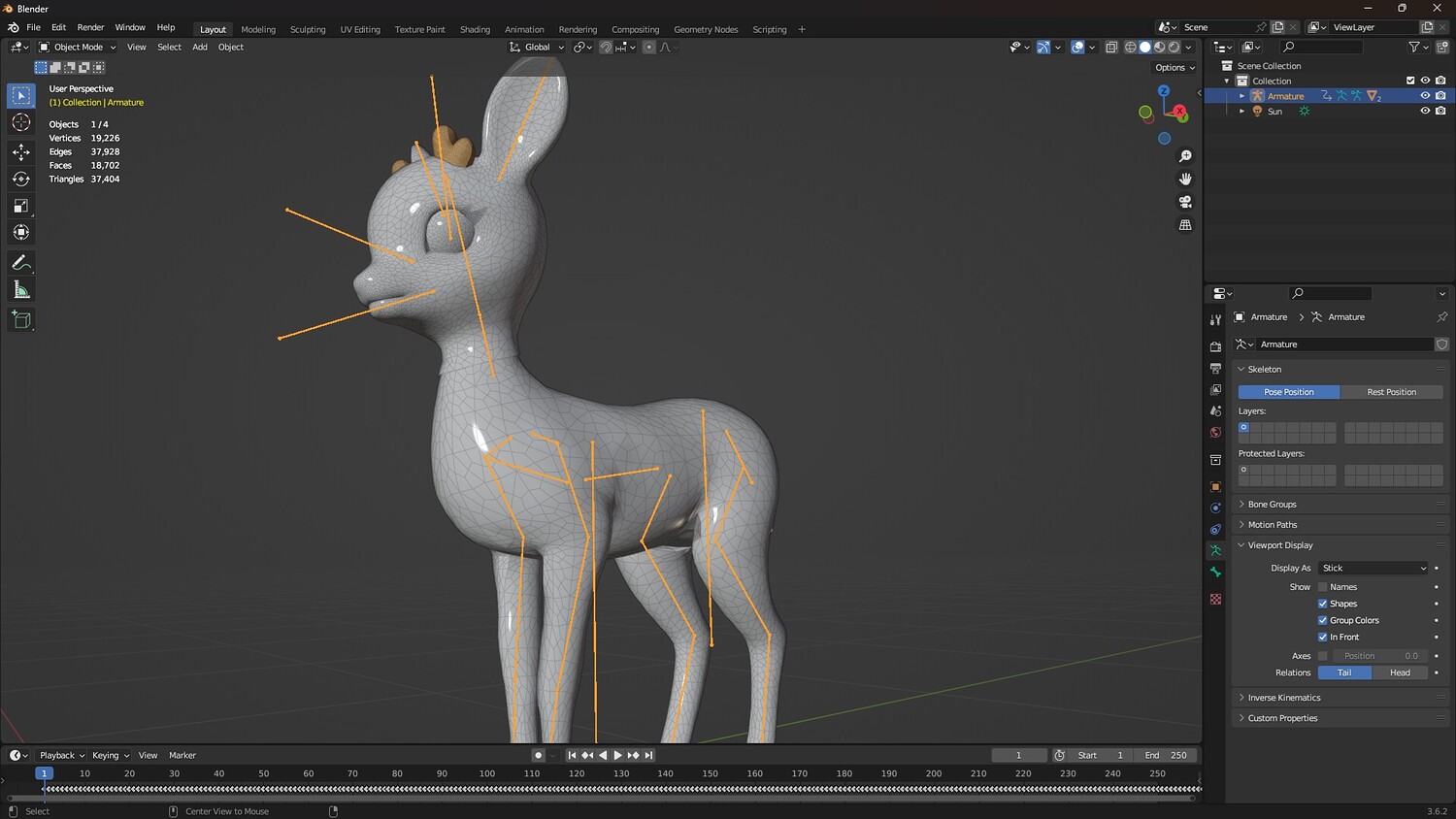The width and height of the screenshot is (1456, 819).
Task: Uncheck the Group Colors checkbox
Action: pyautogui.click(x=1322, y=620)
